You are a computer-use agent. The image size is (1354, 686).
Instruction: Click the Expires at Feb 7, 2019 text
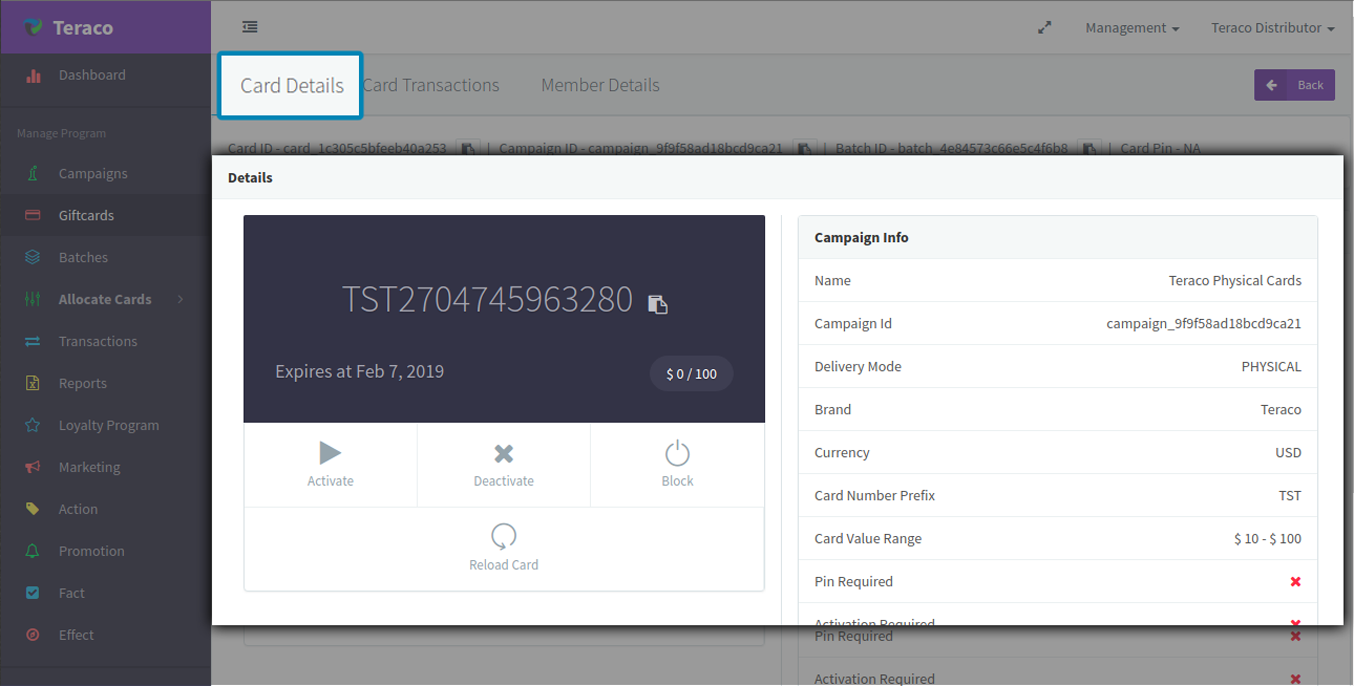(360, 371)
